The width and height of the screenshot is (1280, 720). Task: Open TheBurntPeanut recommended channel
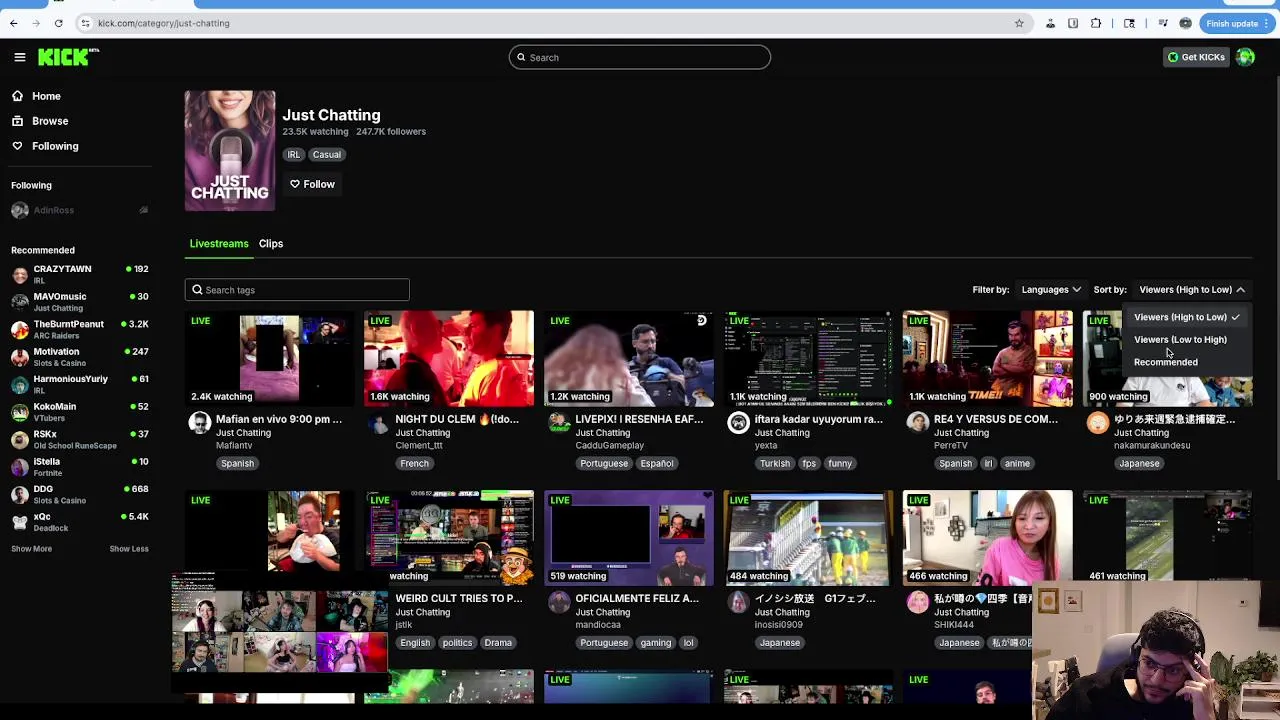point(80,329)
